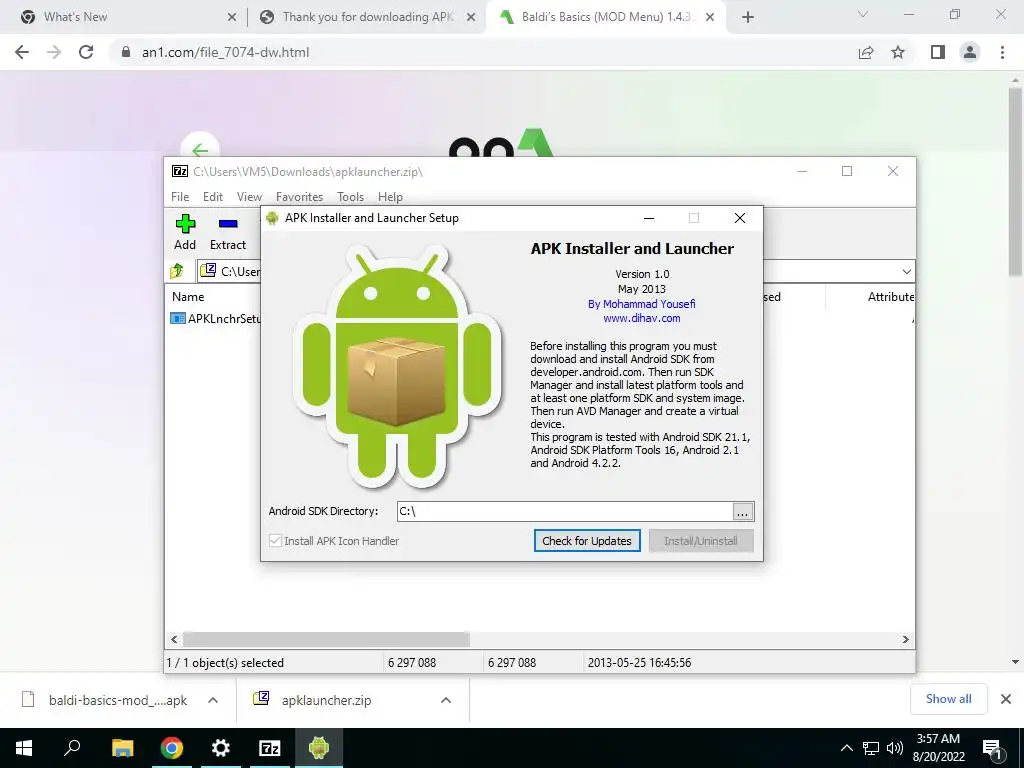Click the 7-Zip horizontal scrollbar thumb
The width and height of the screenshot is (1024, 768).
coord(326,639)
